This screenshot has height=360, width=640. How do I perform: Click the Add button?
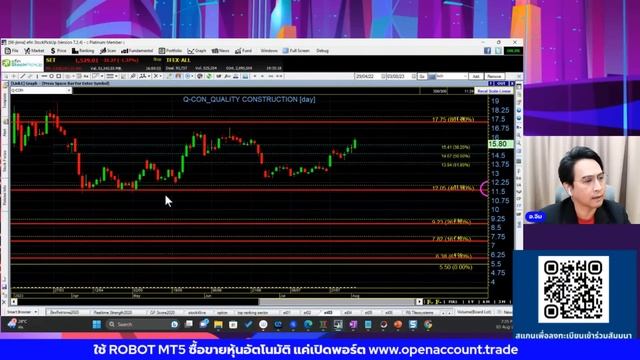476,76
